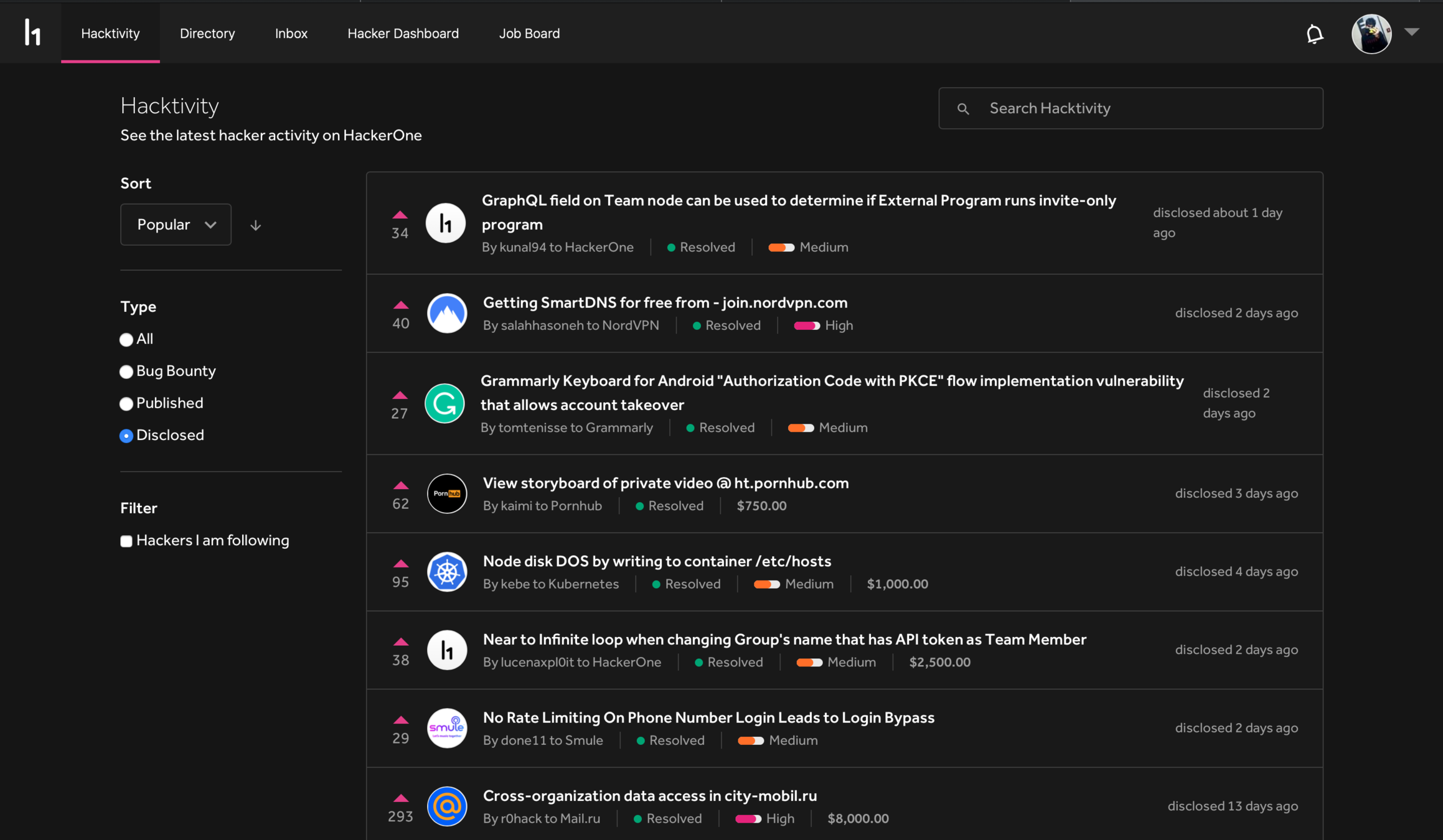Click the Smule program logo

point(447,728)
